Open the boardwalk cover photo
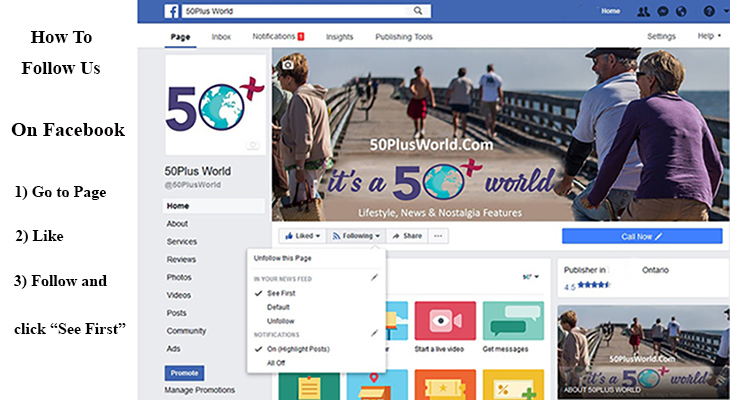Image resolution: width=730 pixels, height=400 pixels. (500, 134)
